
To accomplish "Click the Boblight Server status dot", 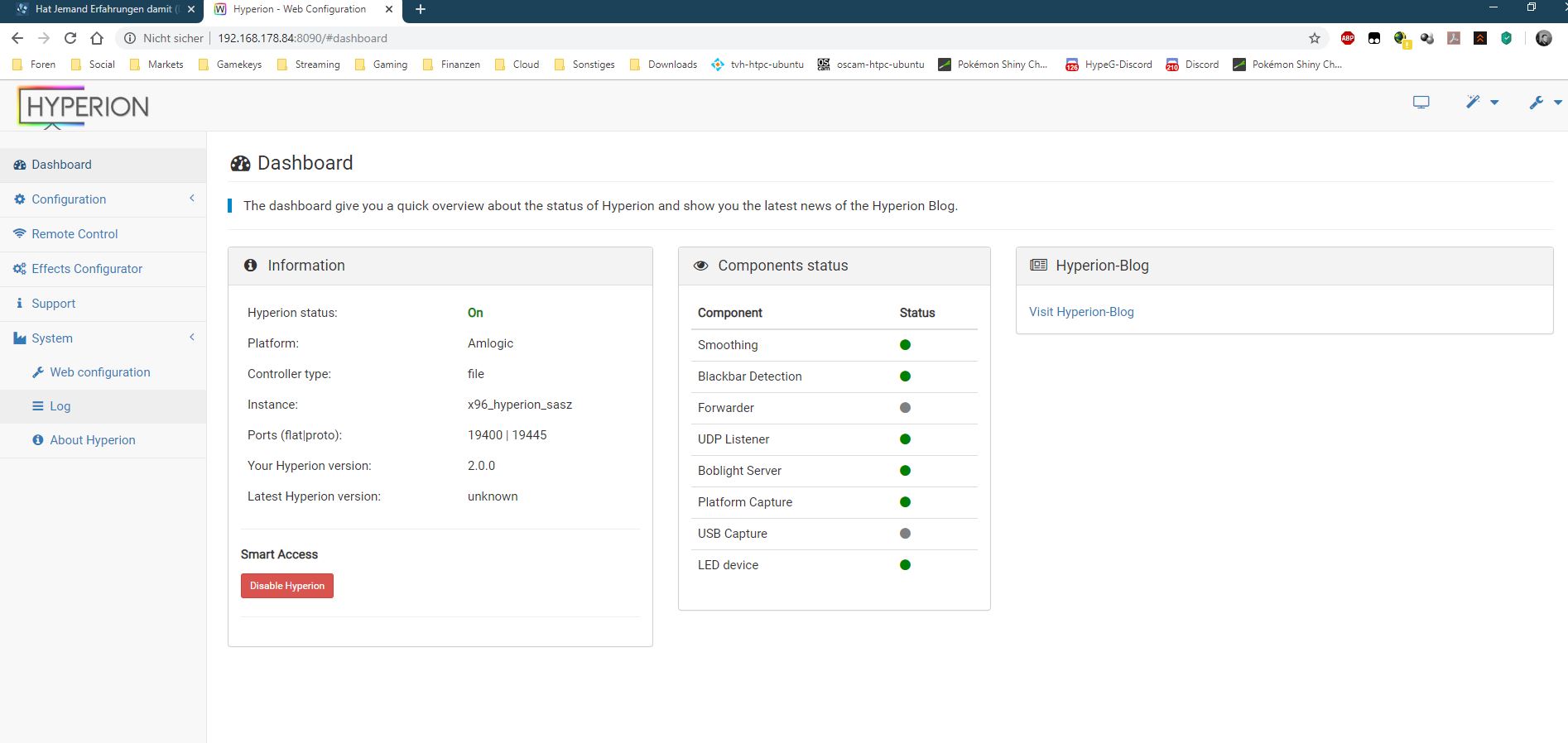I will point(905,471).
